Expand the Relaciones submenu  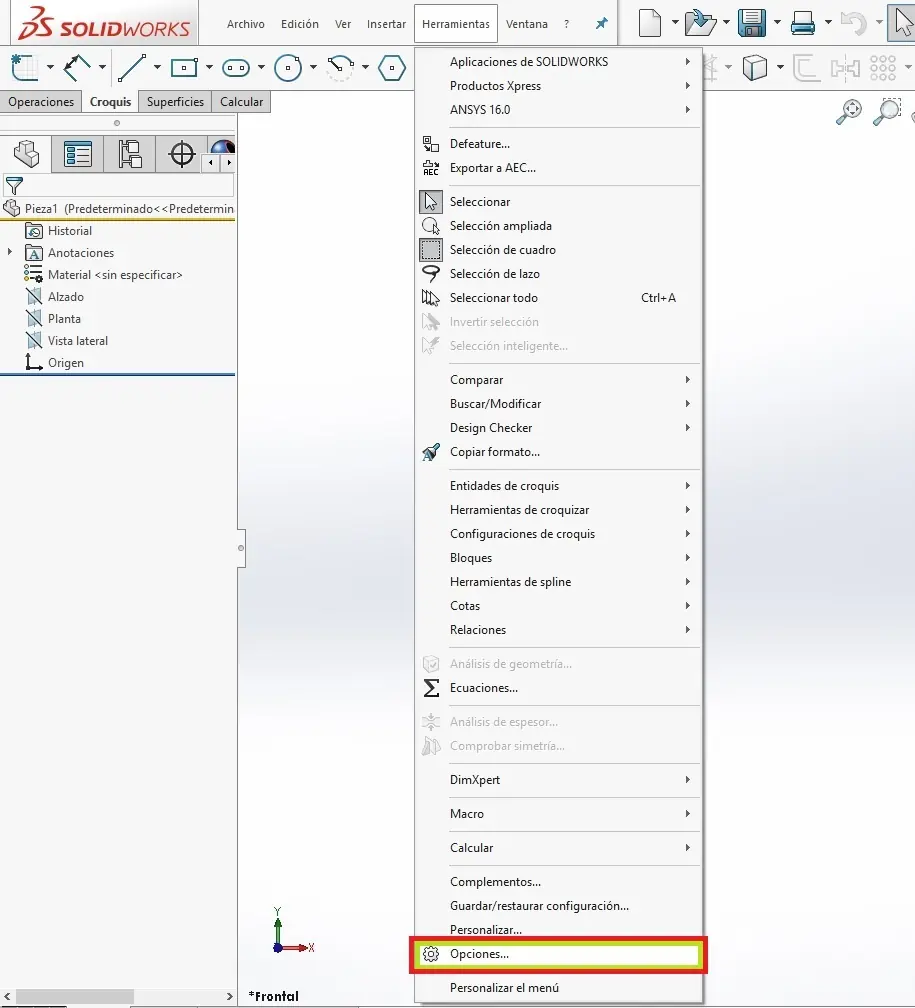tap(479, 629)
